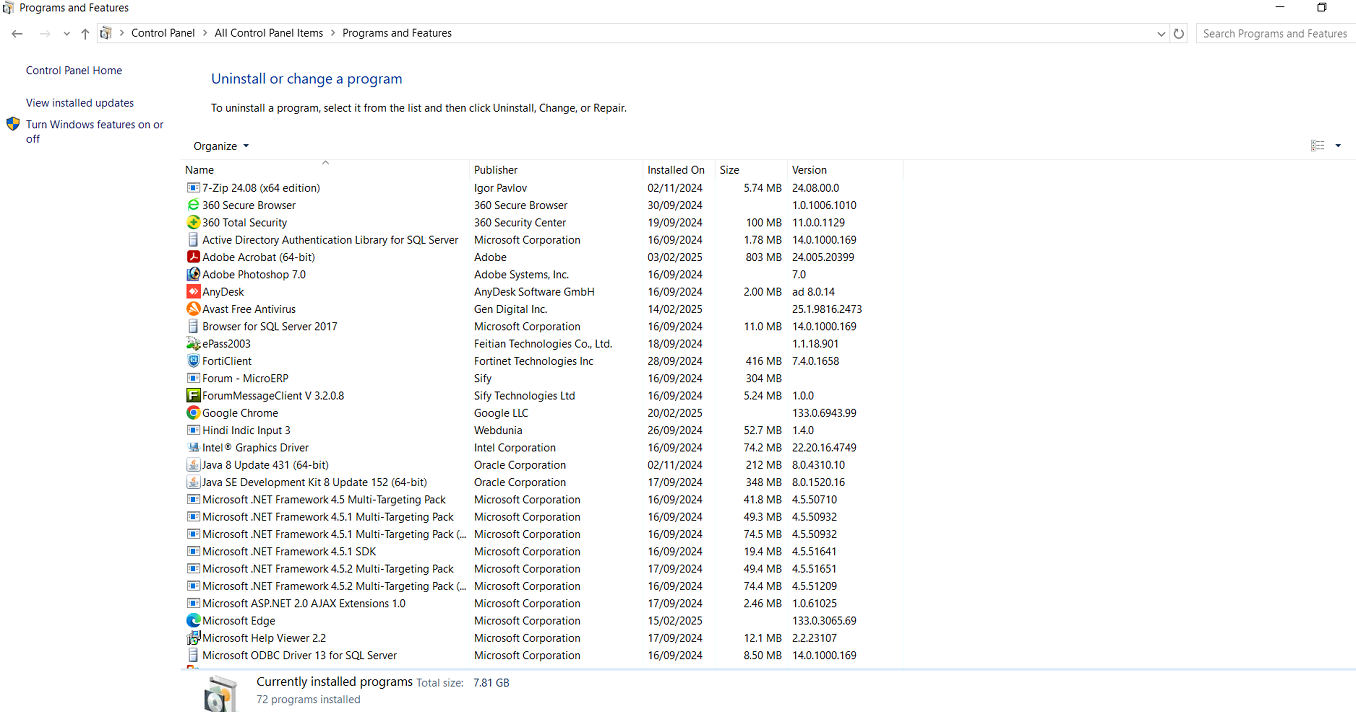Screen dimensions: 1356x712
Task: Sort by the Version column header
Action: point(845,170)
